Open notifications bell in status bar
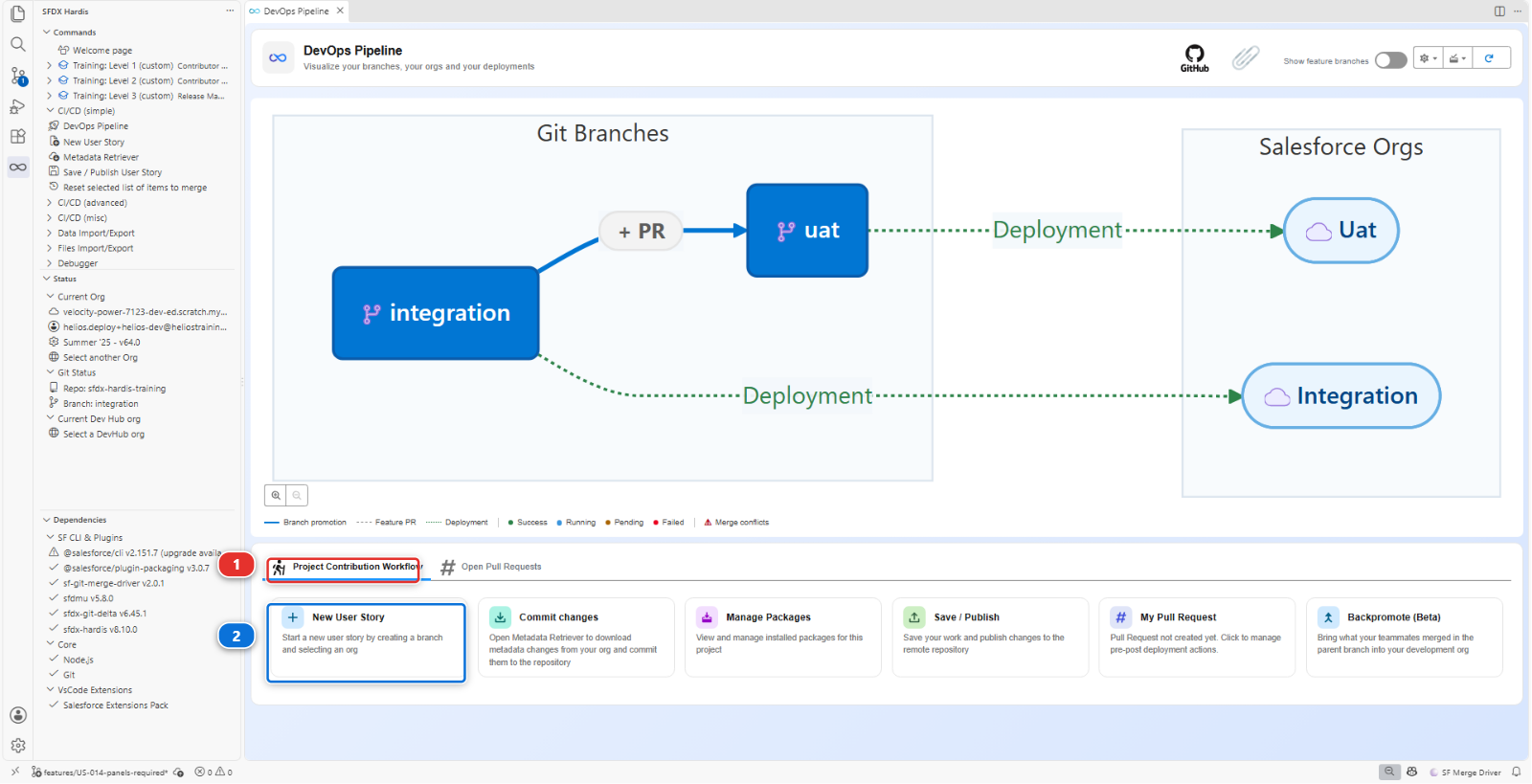Viewport: 1532px width, 784px height. coord(1516,772)
